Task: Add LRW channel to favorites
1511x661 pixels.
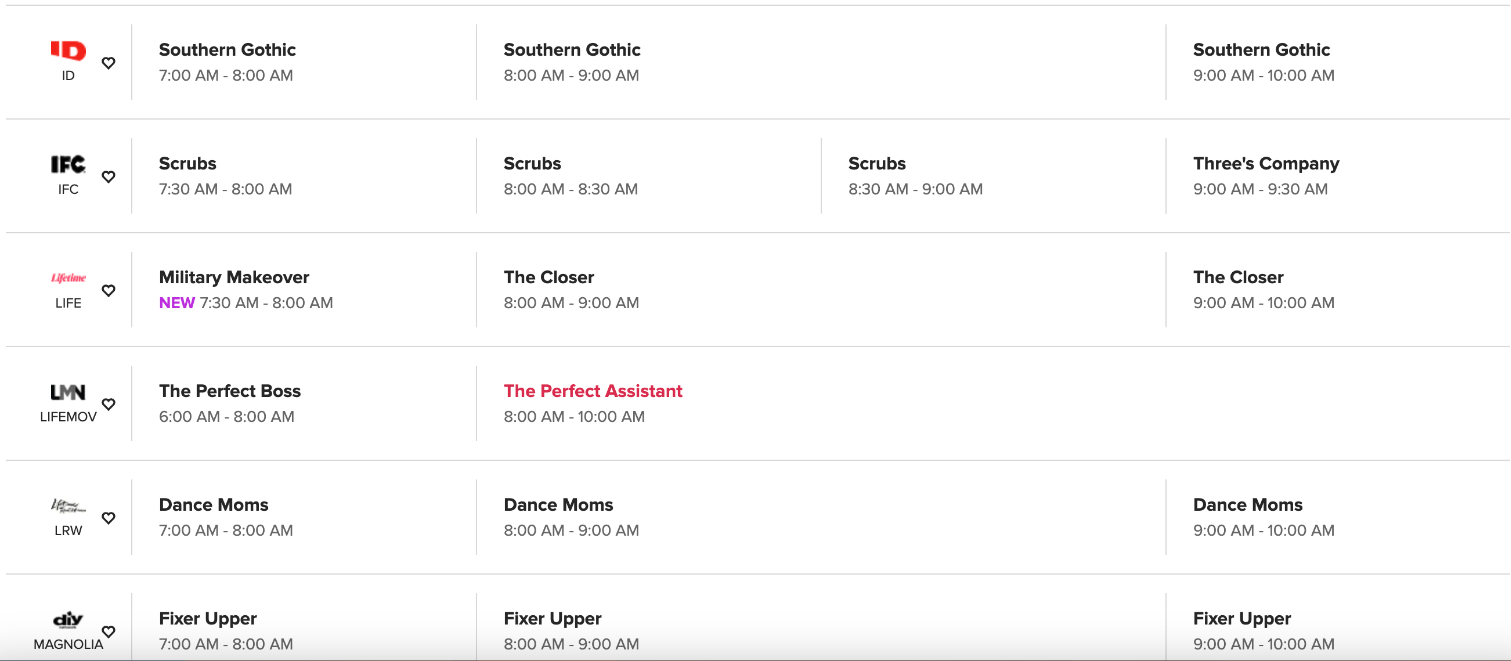Action: 109,518
